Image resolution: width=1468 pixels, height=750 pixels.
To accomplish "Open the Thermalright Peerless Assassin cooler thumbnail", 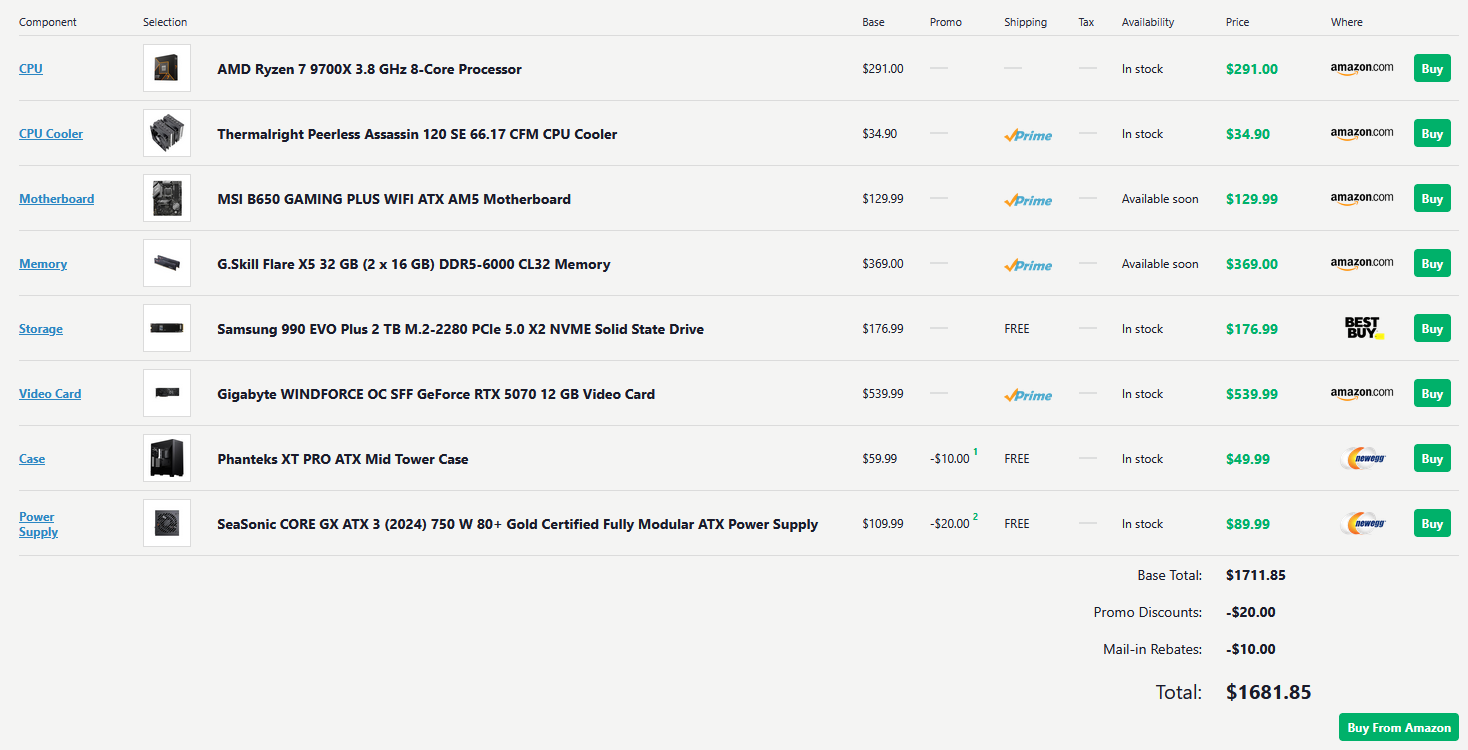I will pyautogui.click(x=167, y=133).
